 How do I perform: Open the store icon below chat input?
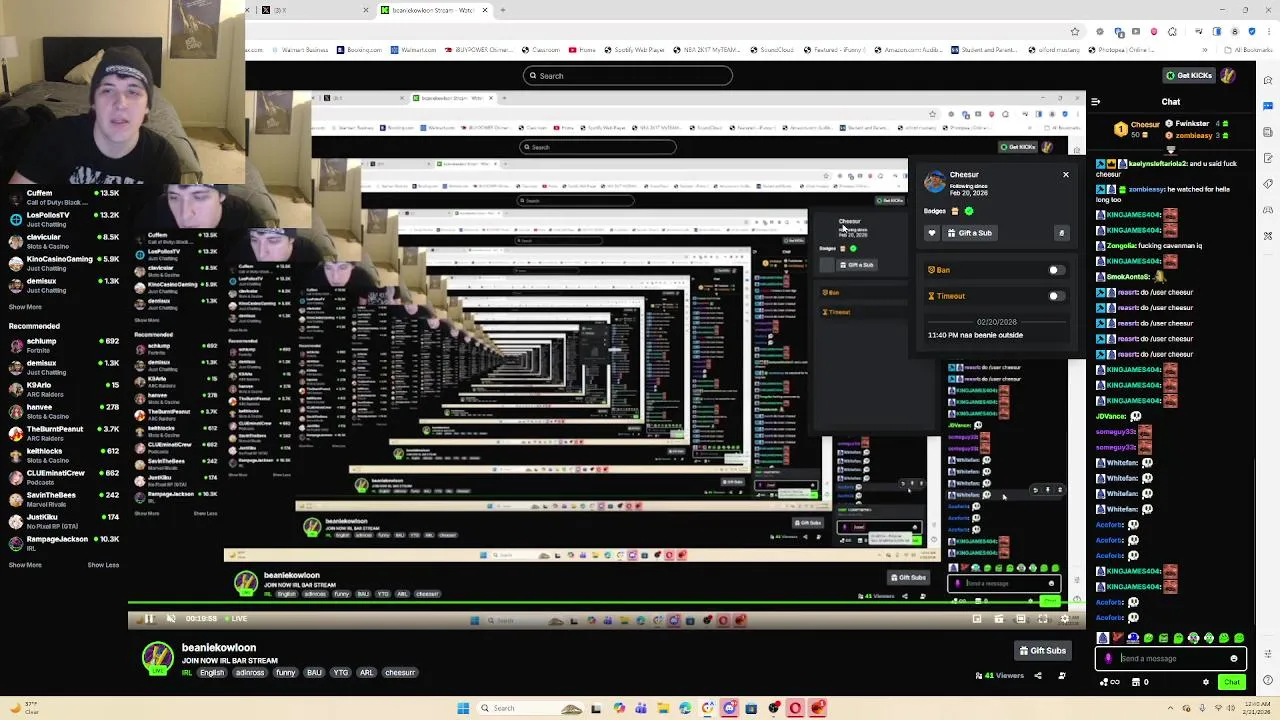click(x=1136, y=682)
